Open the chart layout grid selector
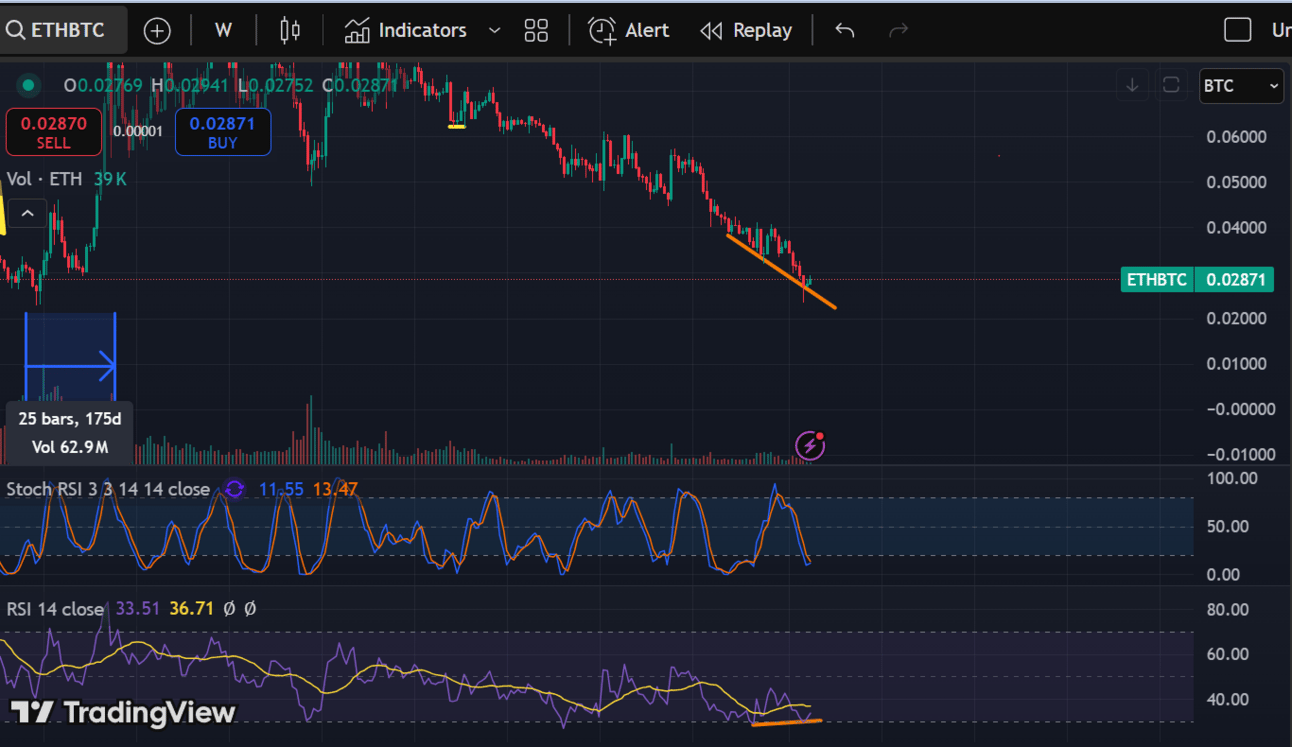This screenshot has width=1292, height=747. (x=536, y=31)
